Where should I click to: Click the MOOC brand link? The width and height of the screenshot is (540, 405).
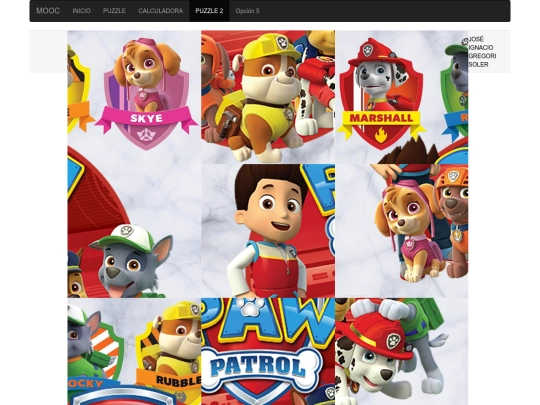[x=48, y=11]
